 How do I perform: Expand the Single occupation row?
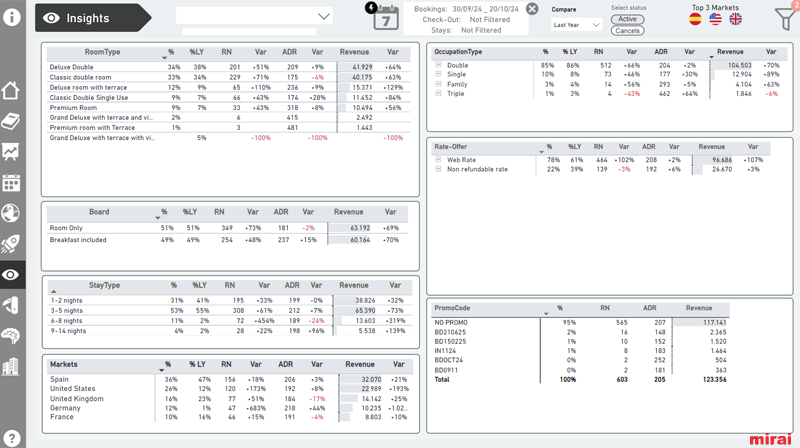point(438,74)
